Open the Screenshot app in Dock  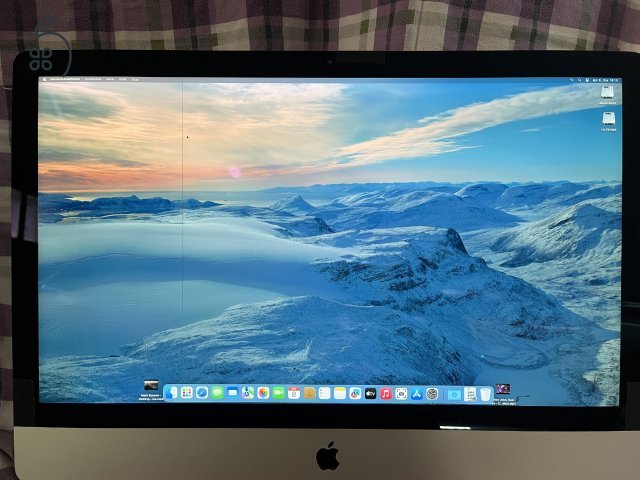tap(401, 394)
